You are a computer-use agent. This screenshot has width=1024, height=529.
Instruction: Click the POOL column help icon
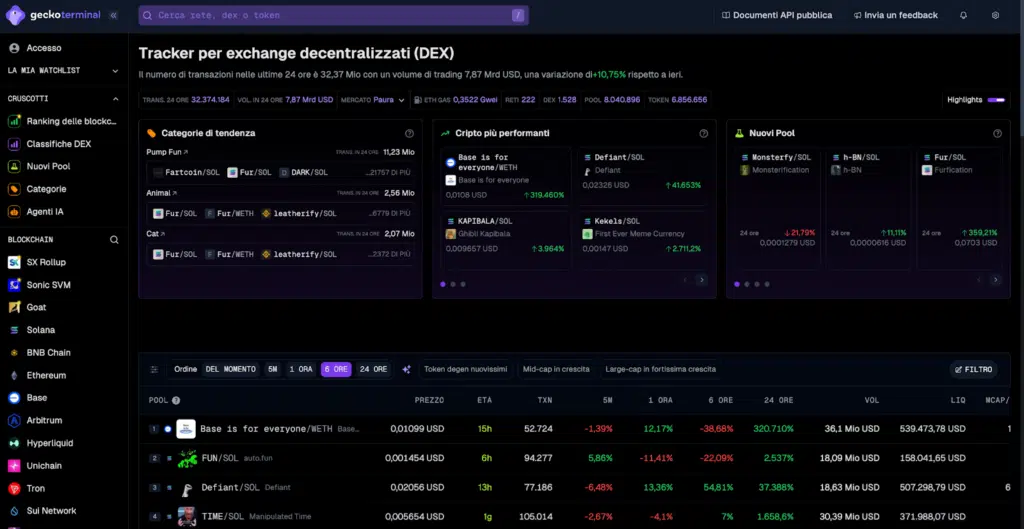pos(176,400)
